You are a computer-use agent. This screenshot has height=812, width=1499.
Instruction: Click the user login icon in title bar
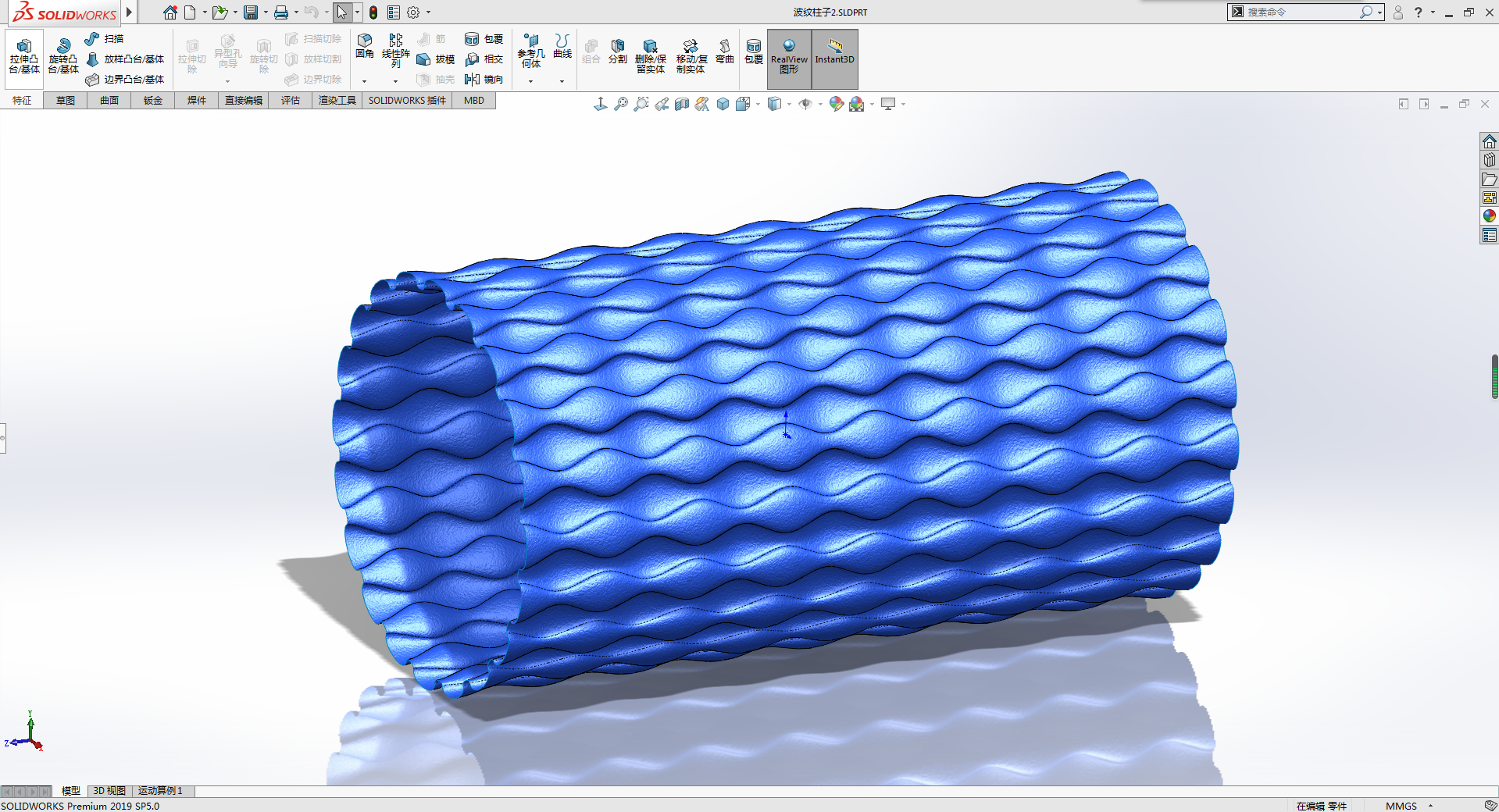[x=1398, y=12]
